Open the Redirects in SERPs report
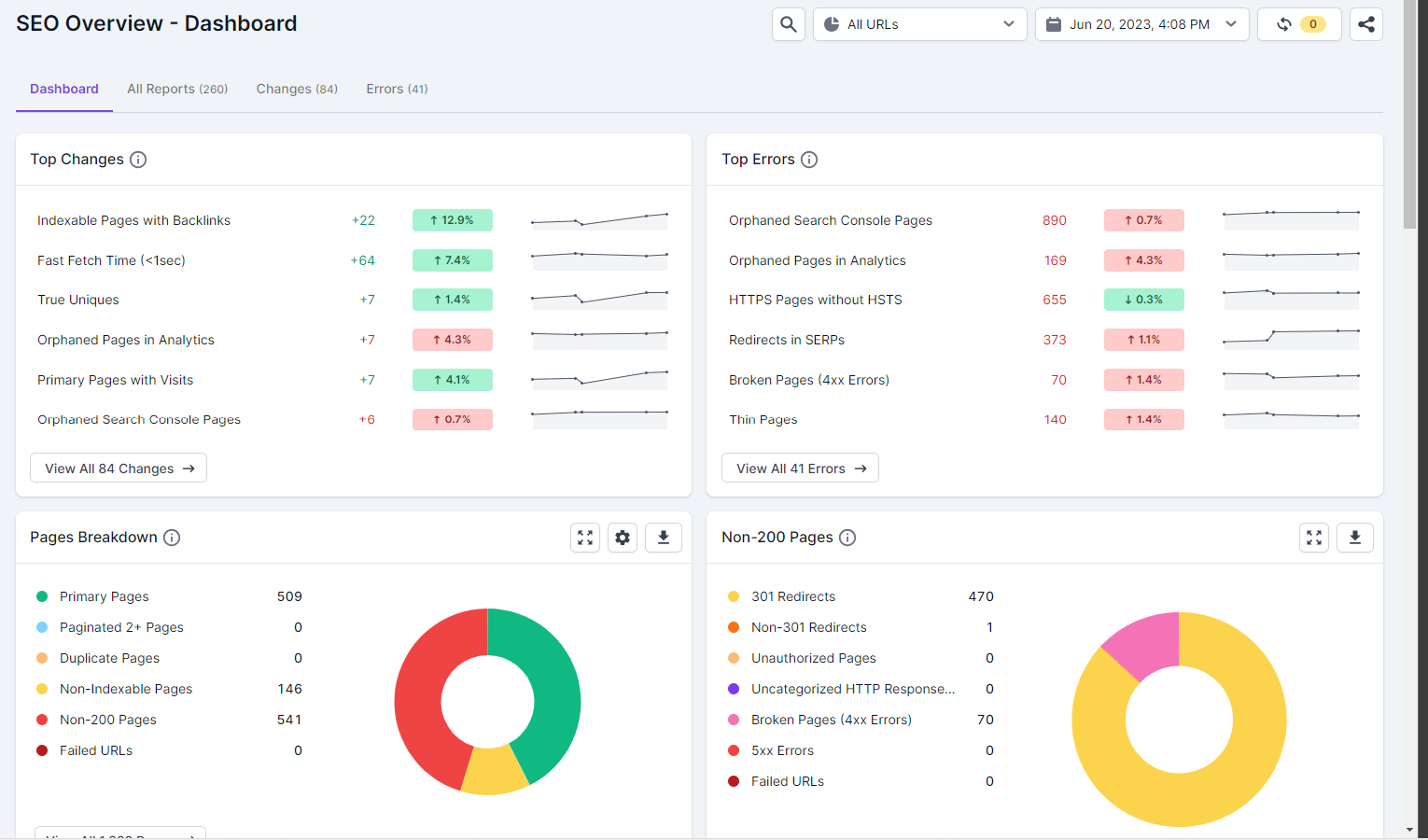1428x840 pixels. click(787, 340)
